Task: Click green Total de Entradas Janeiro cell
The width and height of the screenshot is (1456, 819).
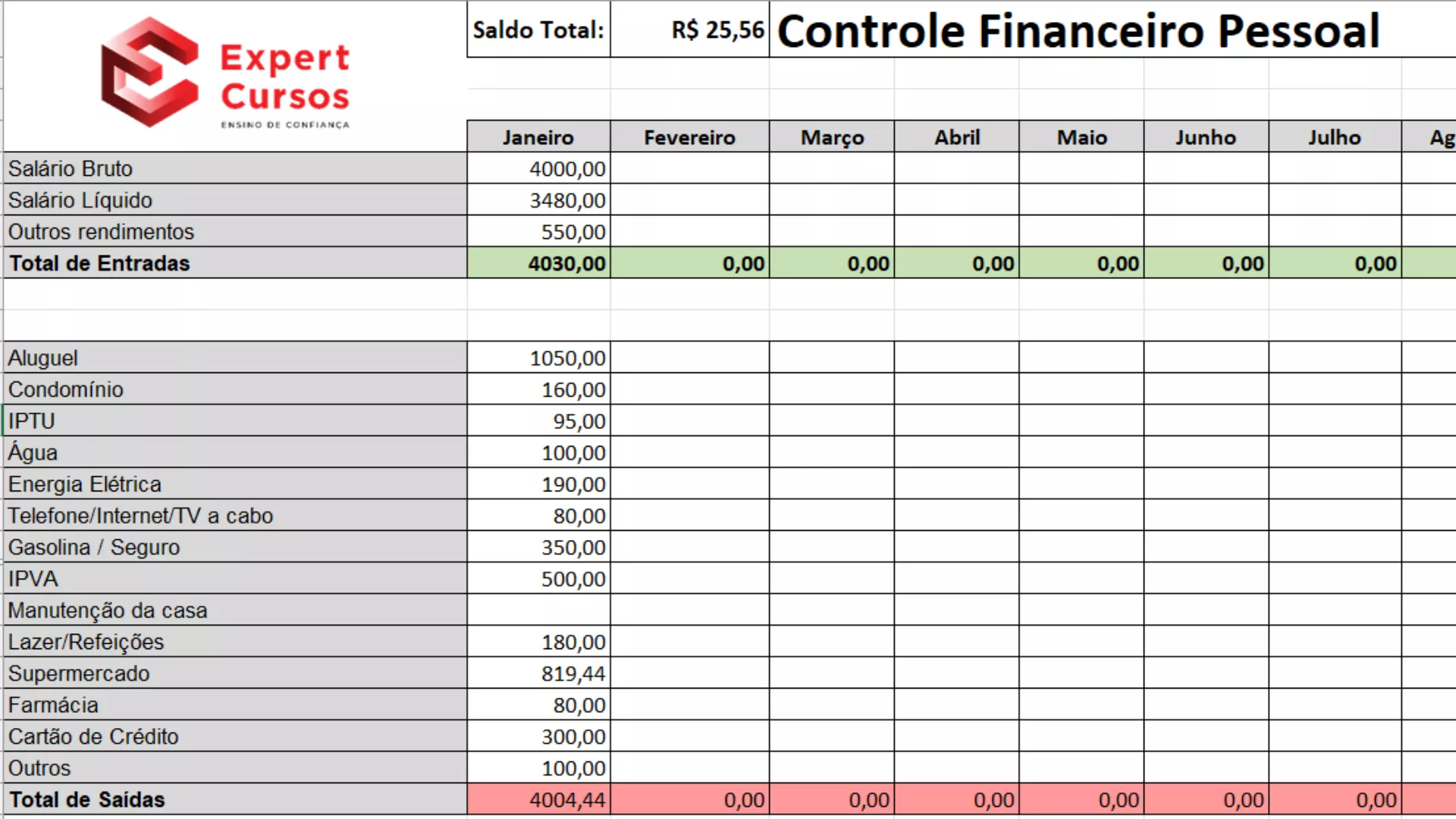Action: [x=538, y=263]
